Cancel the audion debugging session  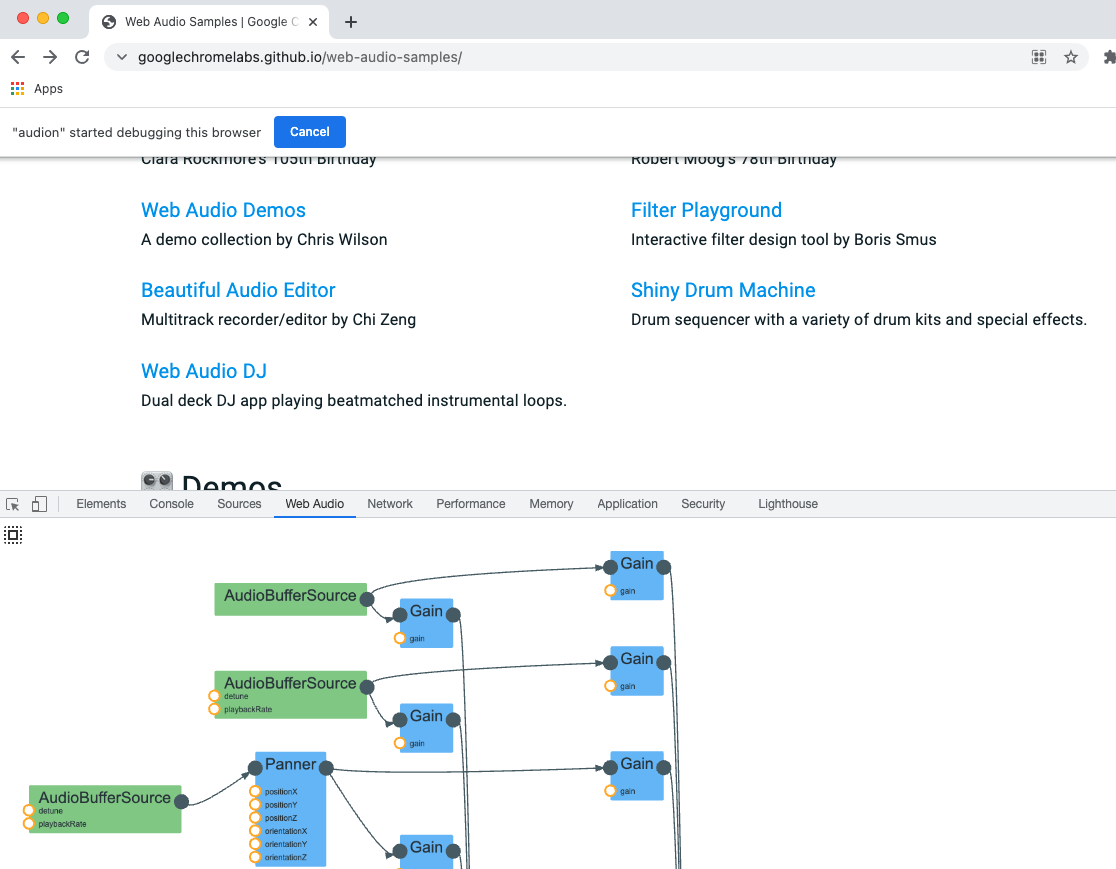[x=310, y=132]
